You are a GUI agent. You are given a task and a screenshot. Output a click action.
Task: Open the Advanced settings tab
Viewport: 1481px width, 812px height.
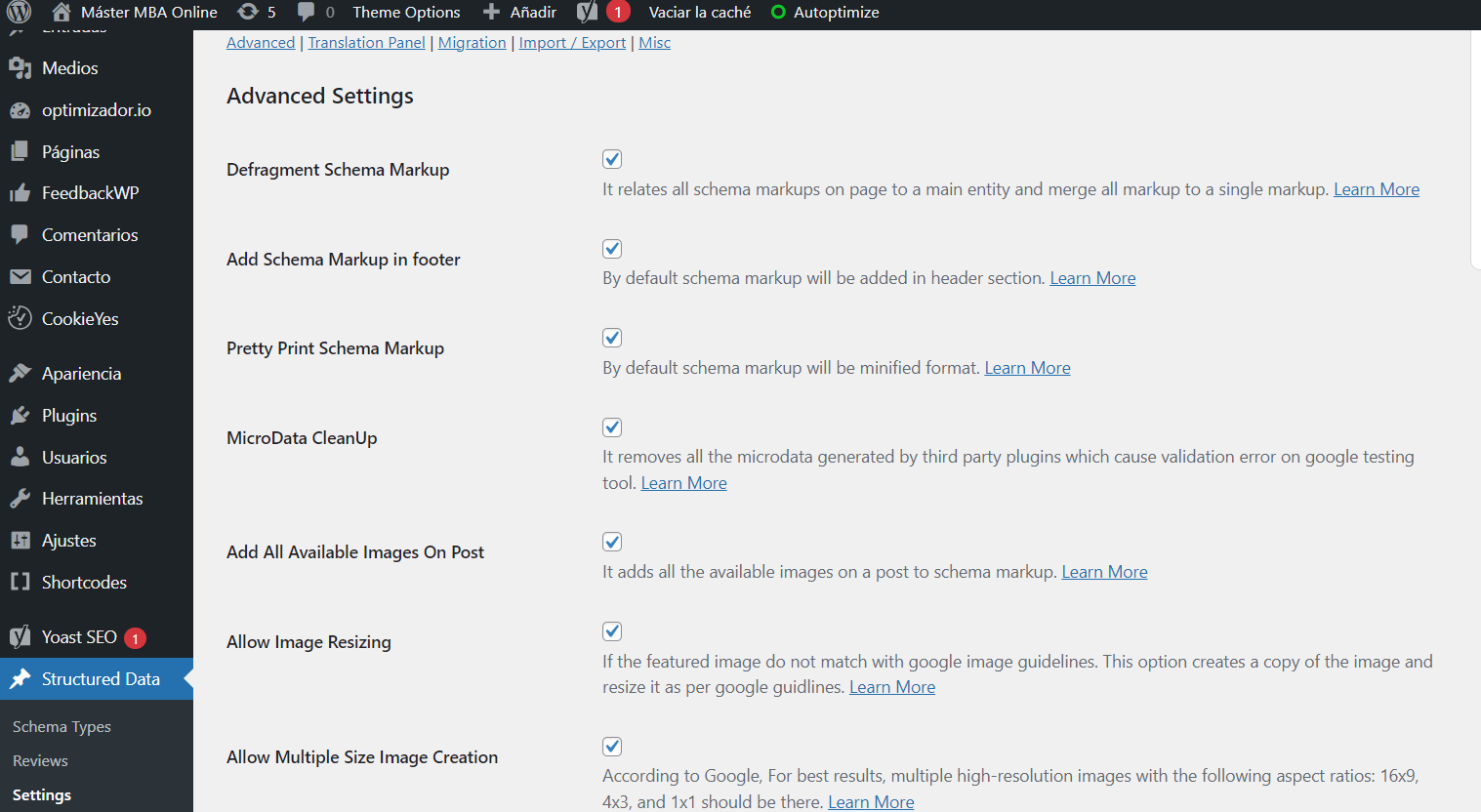tap(261, 43)
